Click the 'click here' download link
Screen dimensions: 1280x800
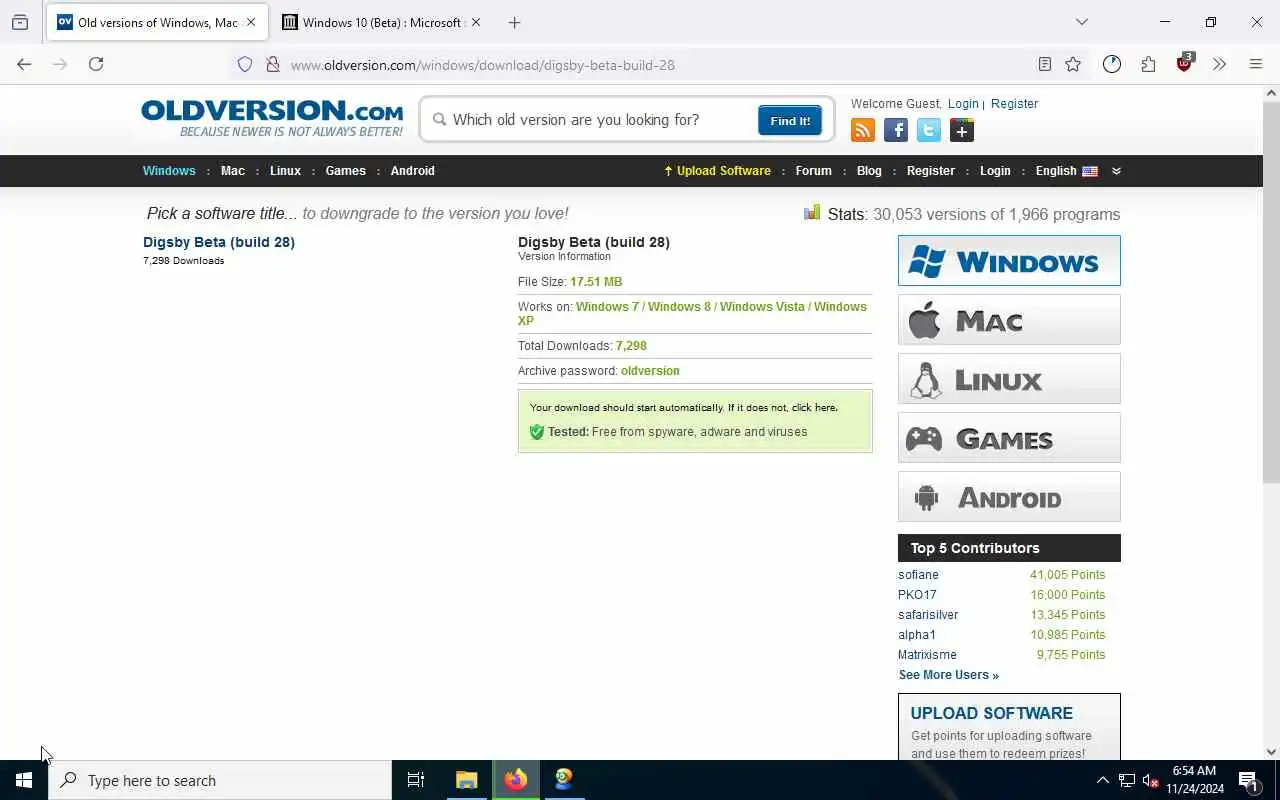(x=814, y=408)
